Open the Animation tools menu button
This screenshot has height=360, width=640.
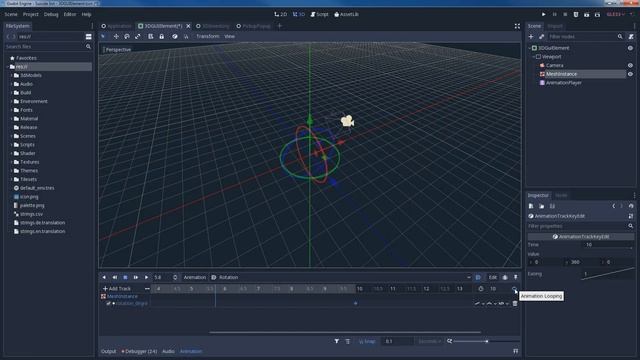coord(194,278)
